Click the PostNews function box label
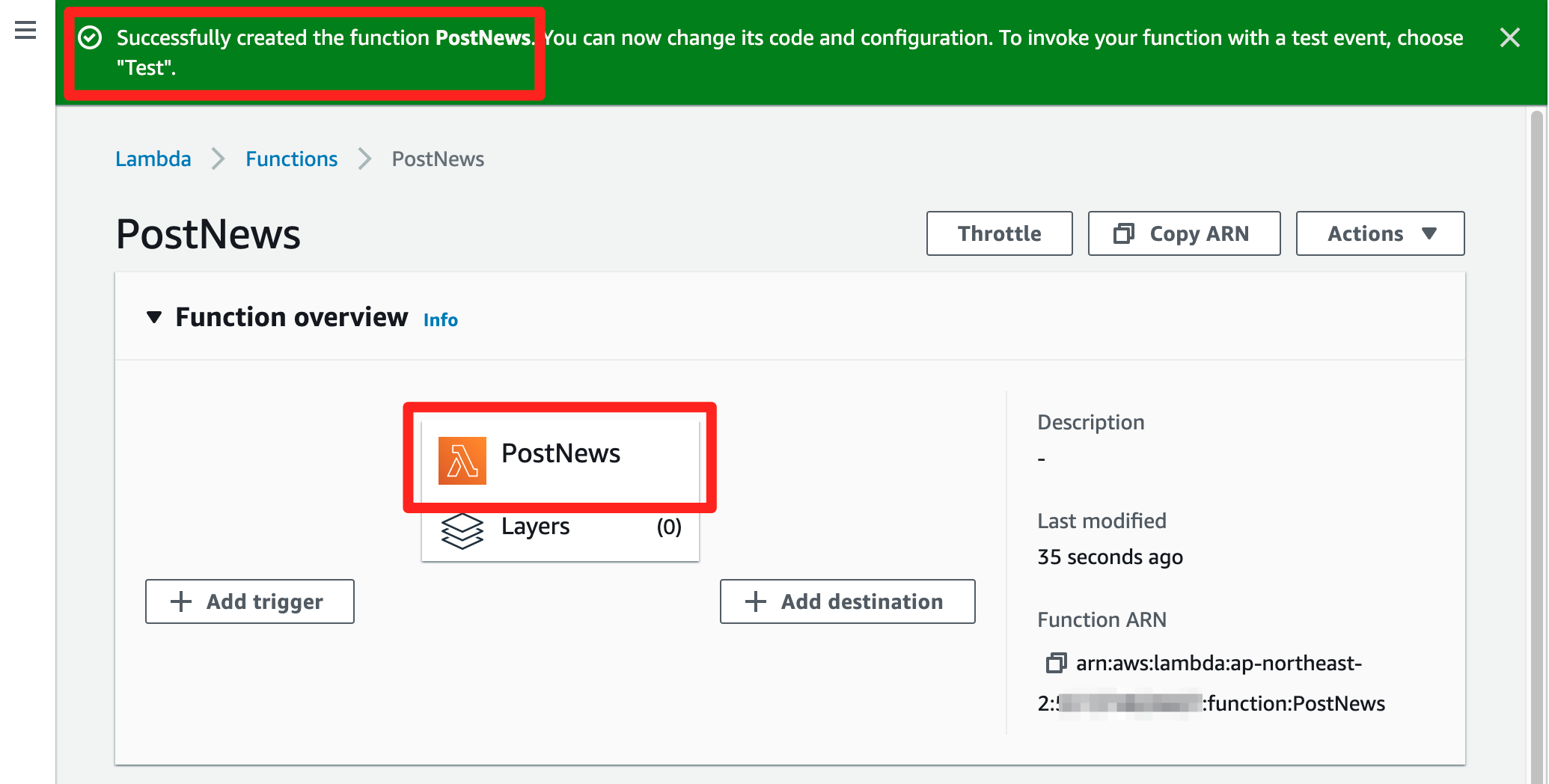The image size is (1549, 784). coord(560,453)
